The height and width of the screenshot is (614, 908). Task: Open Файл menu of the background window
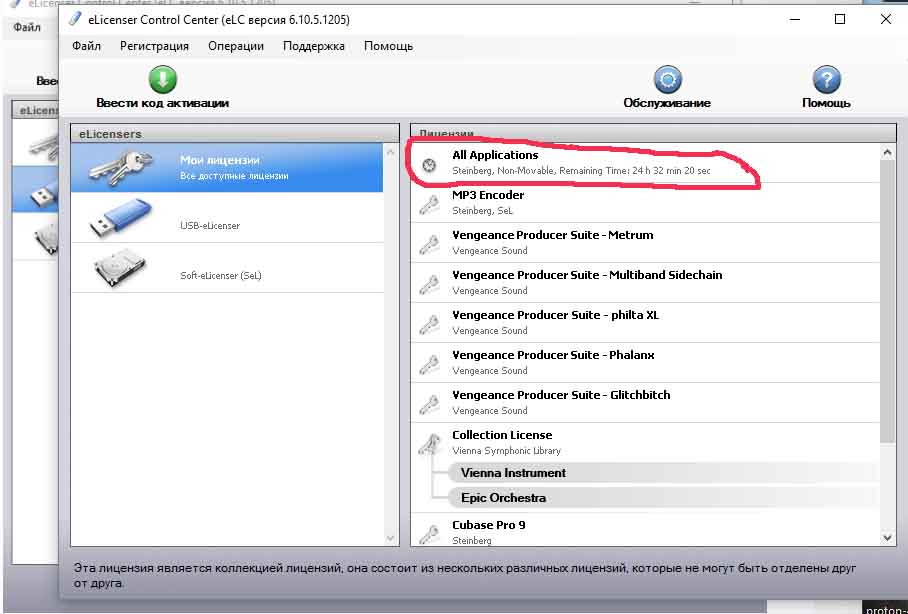pos(27,27)
